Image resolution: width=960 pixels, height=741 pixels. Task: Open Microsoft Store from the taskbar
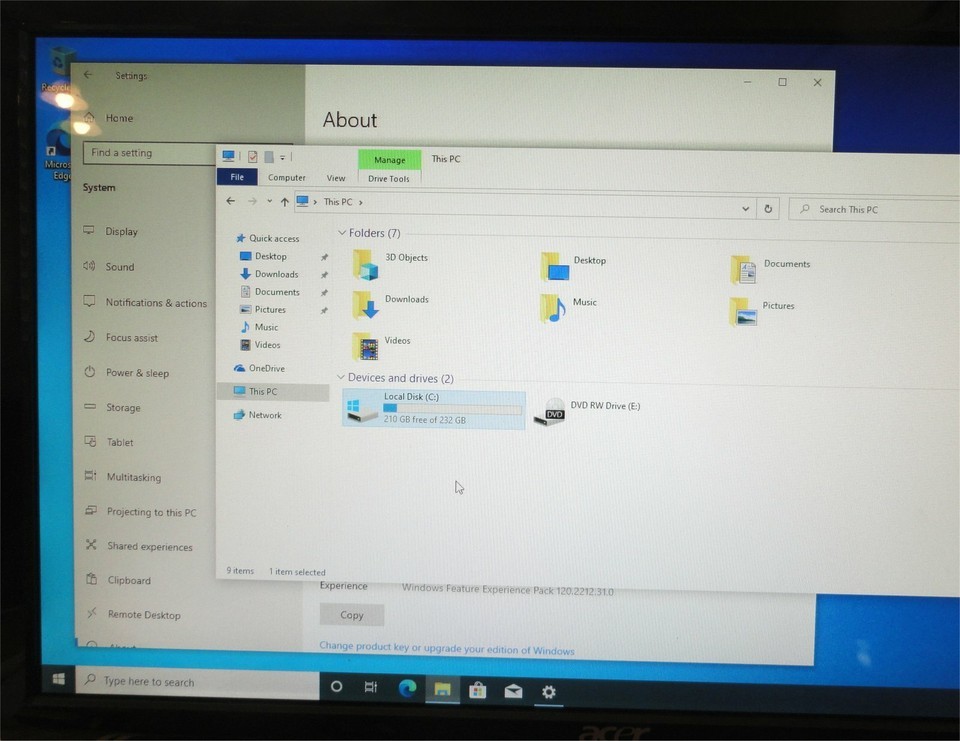[478, 690]
